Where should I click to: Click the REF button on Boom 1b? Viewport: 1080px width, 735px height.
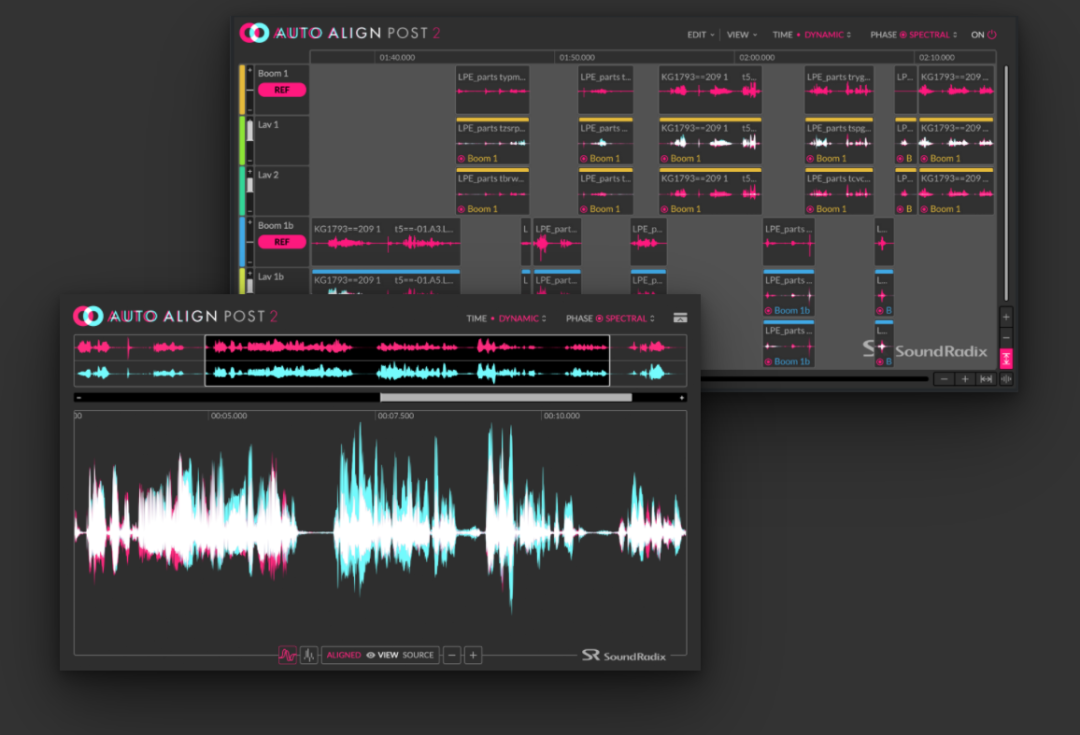click(282, 242)
